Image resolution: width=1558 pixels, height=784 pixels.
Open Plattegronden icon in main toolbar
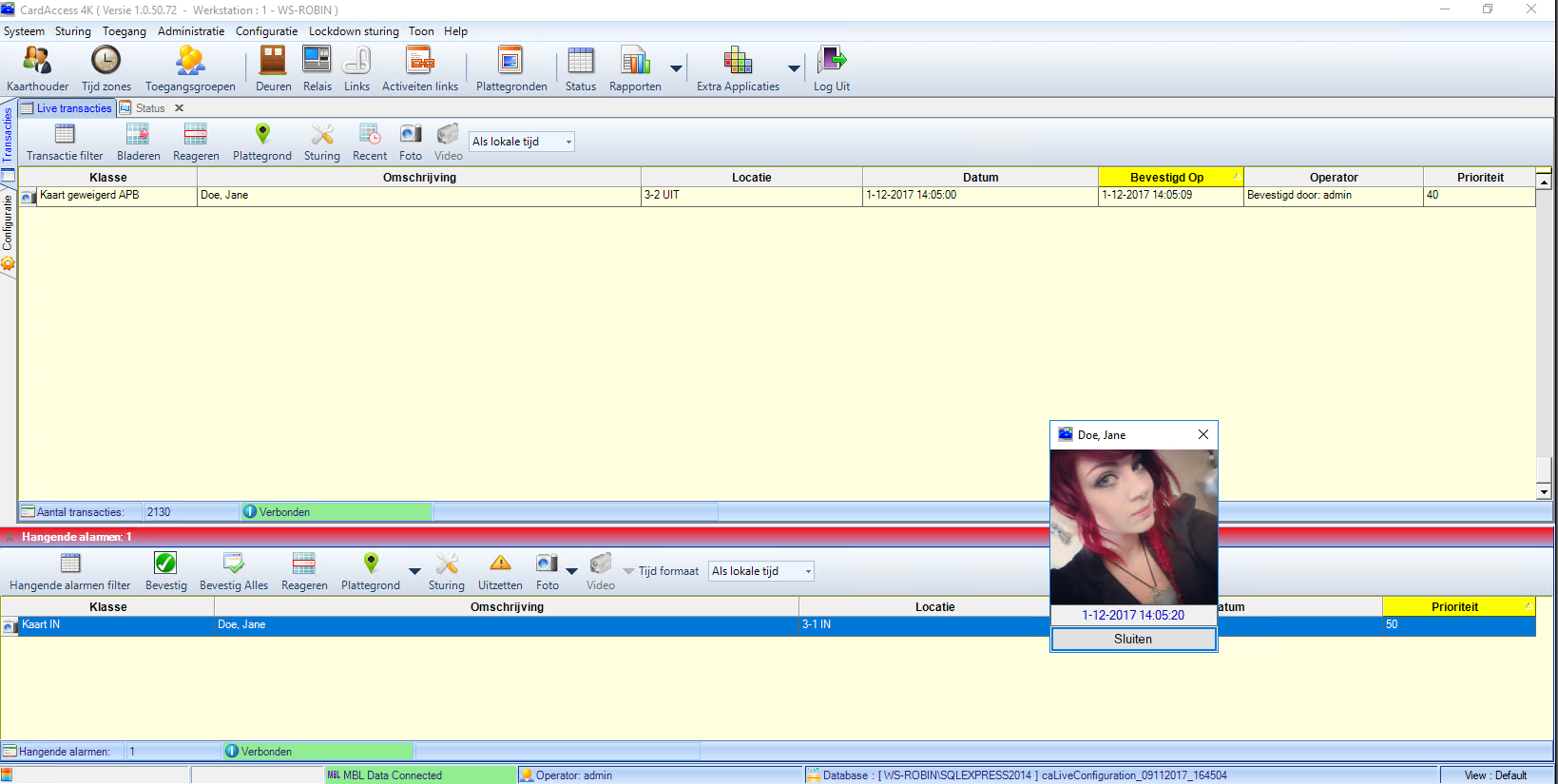(510, 61)
